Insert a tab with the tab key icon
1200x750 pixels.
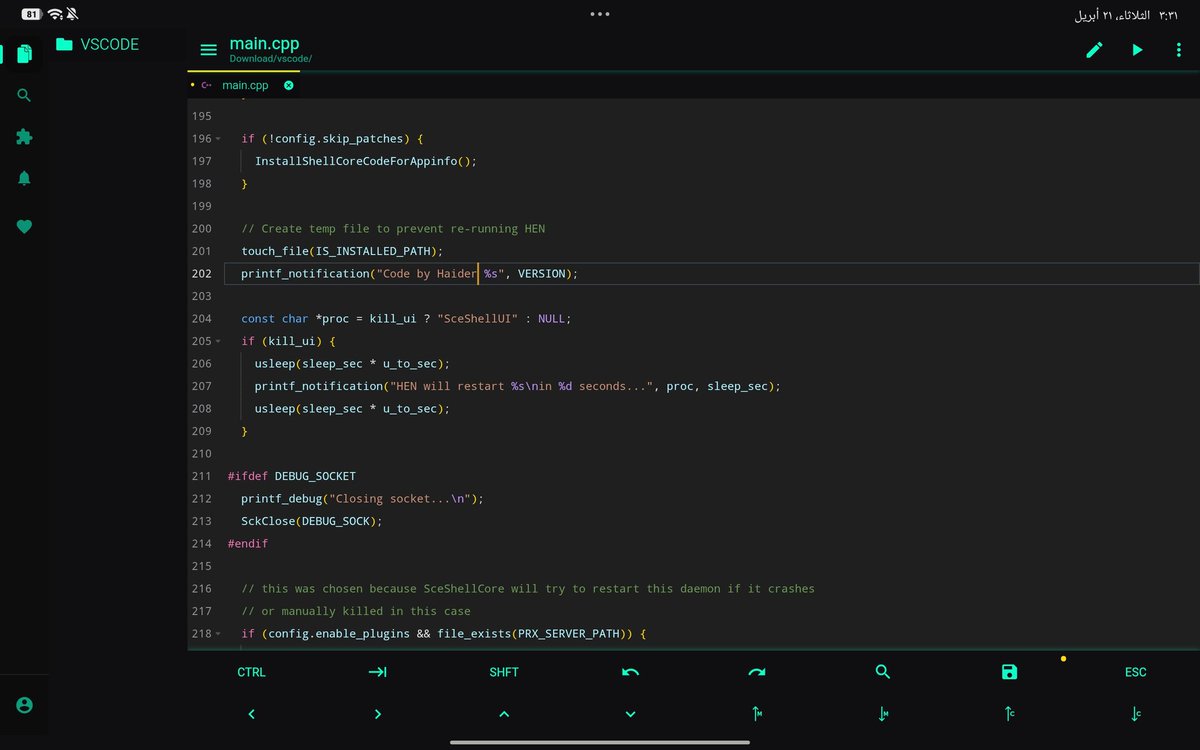[x=377, y=672]
